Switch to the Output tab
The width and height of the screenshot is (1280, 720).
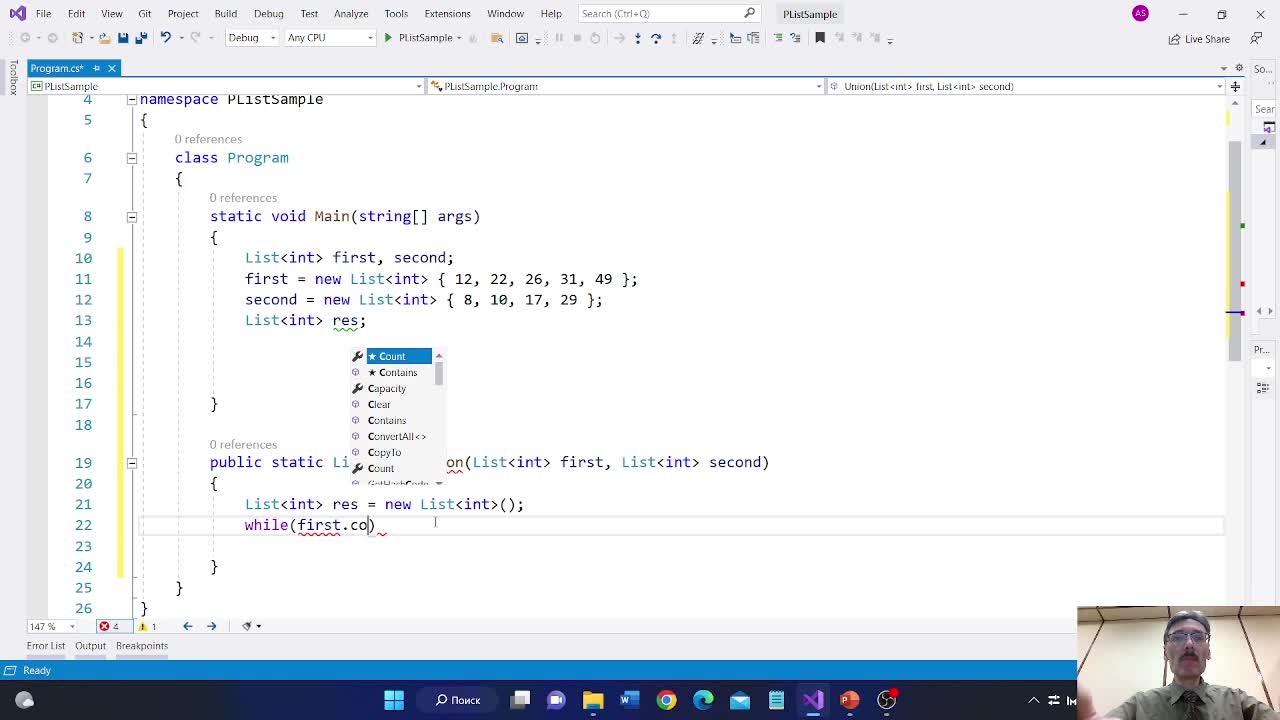tap(90, 646)
